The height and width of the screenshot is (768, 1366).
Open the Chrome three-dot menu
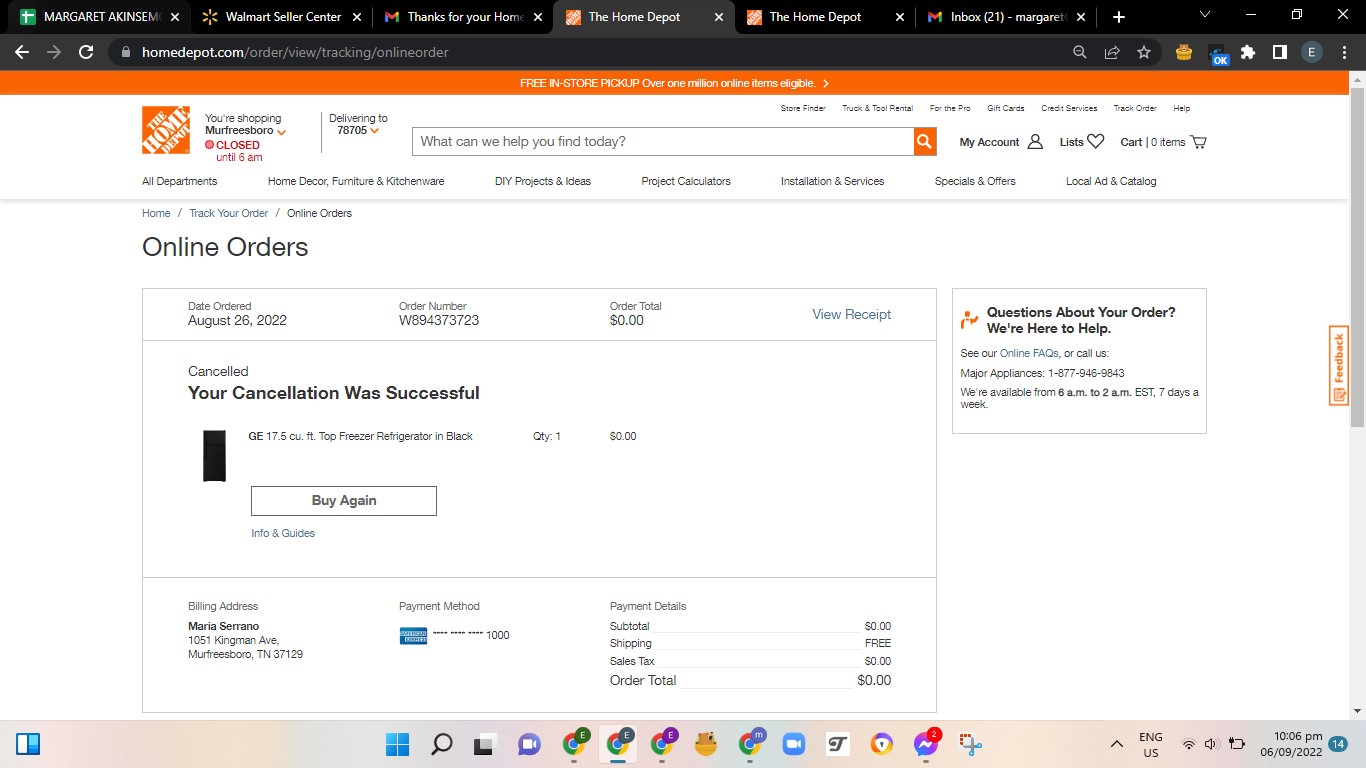pyautogui.click(x=1345, y=53)
